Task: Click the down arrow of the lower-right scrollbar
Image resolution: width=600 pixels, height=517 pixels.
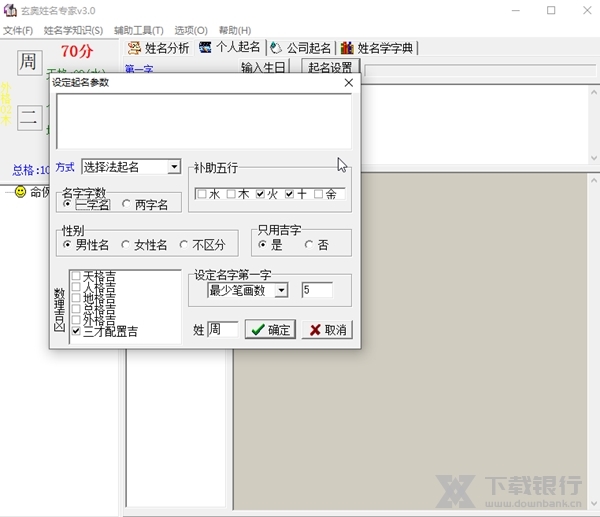Action: [x=593, y=503]
